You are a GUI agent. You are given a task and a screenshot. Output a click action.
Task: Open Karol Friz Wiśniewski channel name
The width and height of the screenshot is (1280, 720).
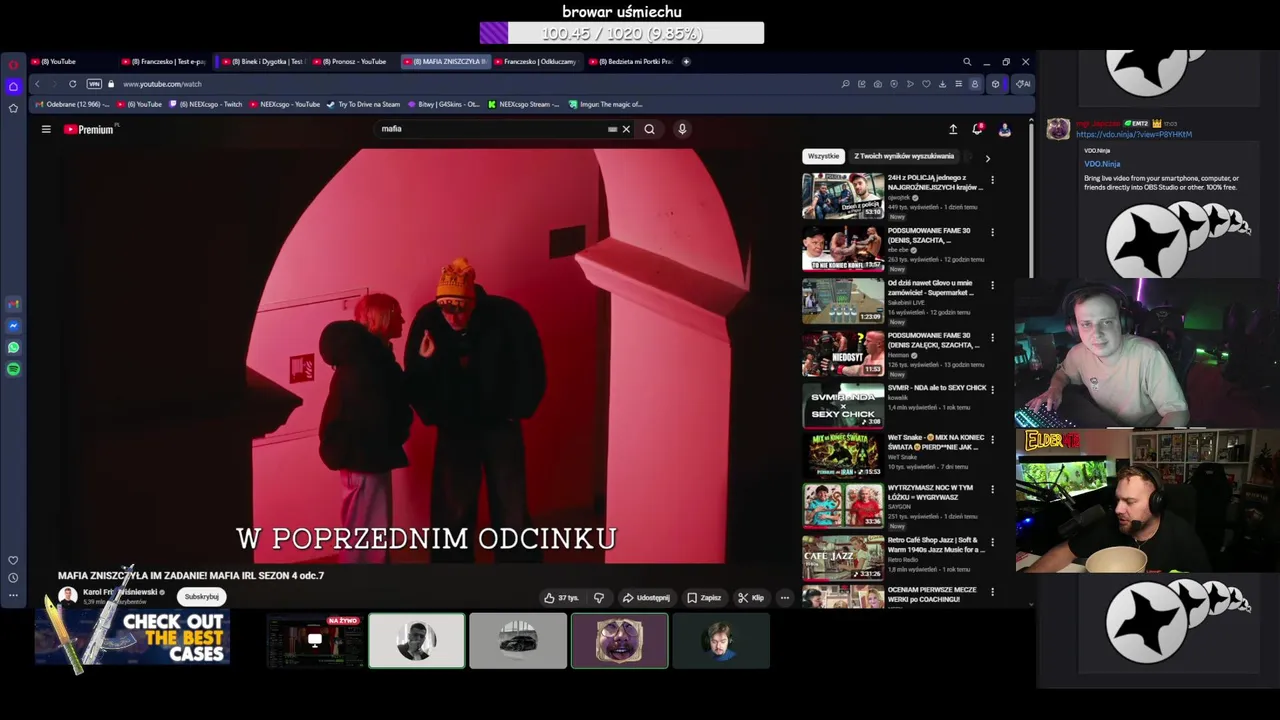pos(120,592)
